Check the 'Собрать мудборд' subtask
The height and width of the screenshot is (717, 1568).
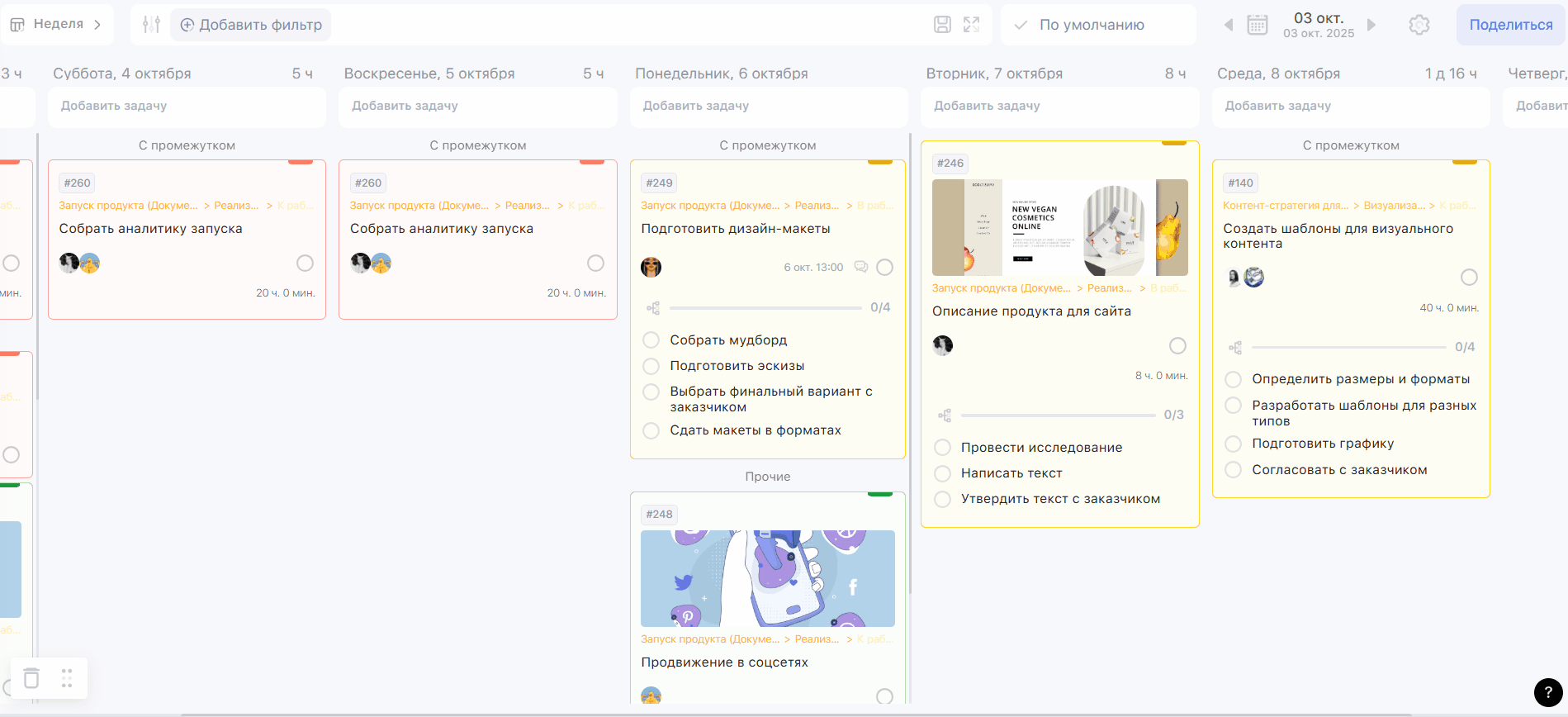[x=651, y=340]
